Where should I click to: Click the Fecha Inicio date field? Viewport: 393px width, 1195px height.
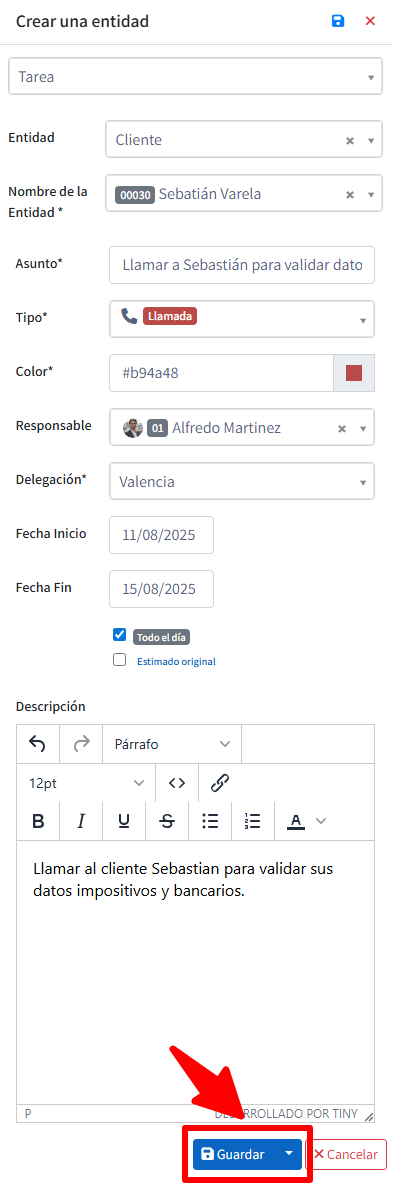(x=161, y=535)
